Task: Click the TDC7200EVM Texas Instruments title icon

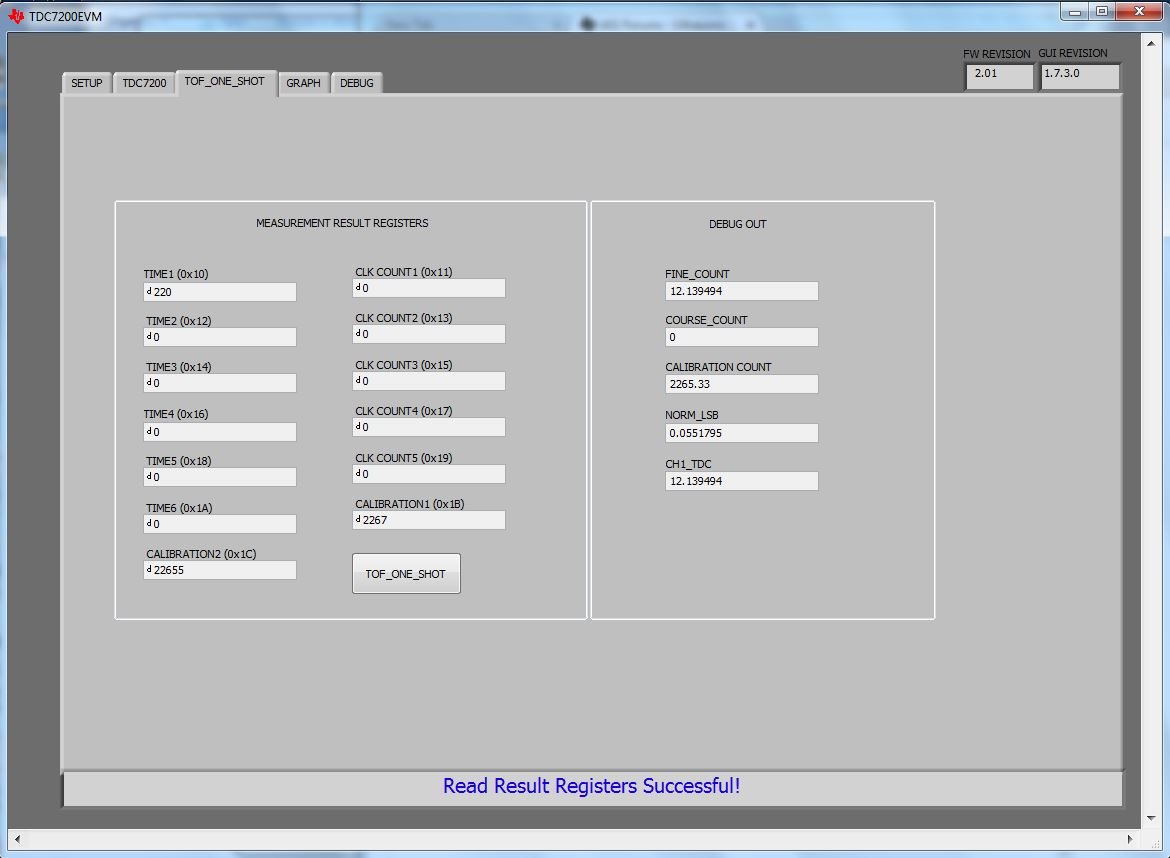Action: click(16, 16)
